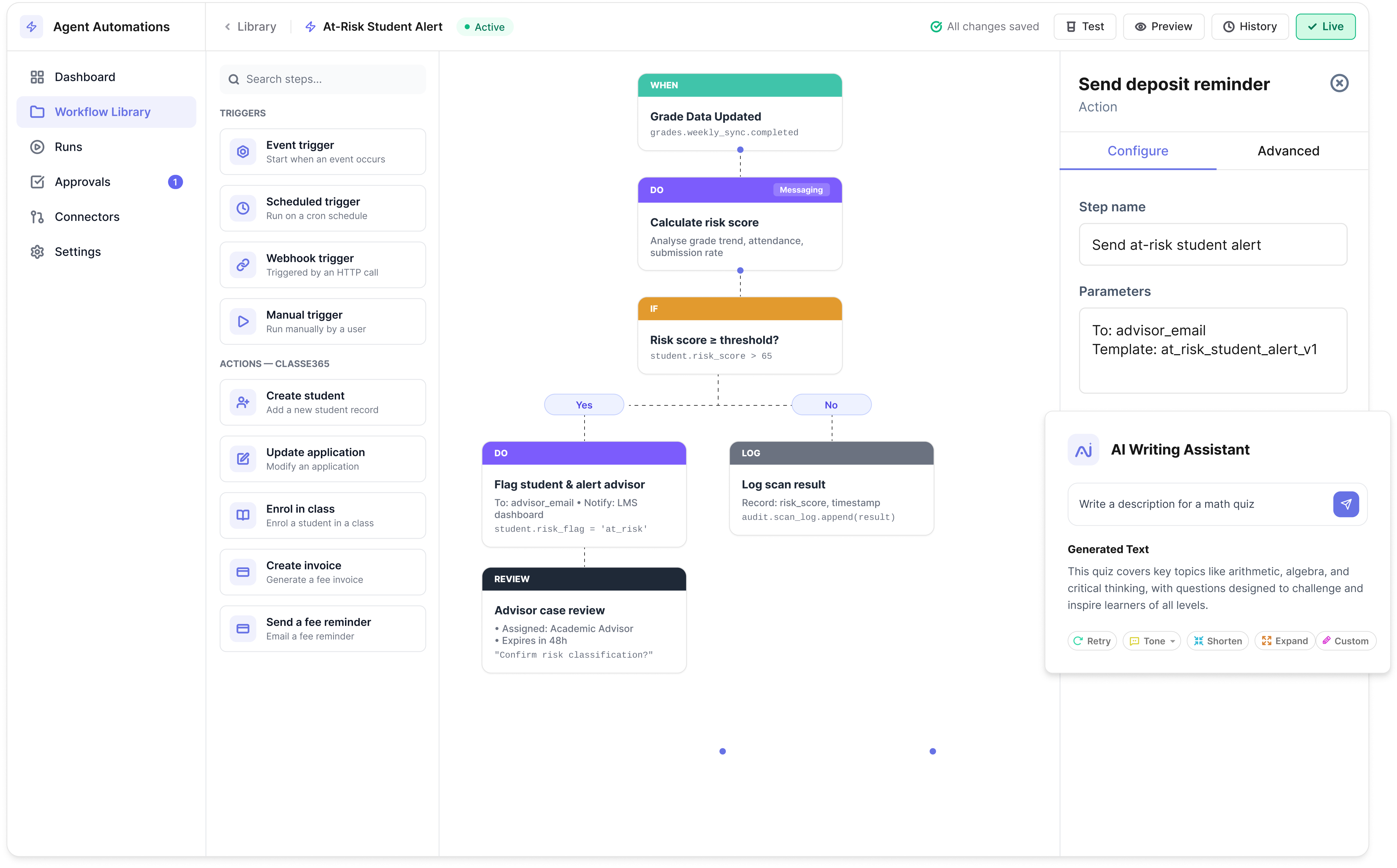Open the Tone dropdown chip

pos(1151,641)
